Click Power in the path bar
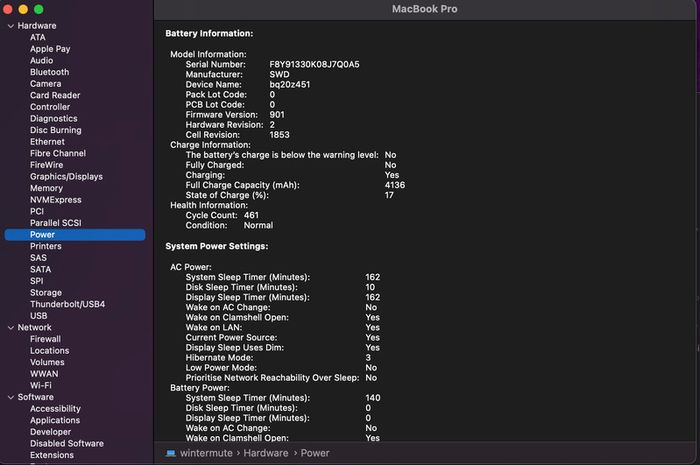 [315, 453]
